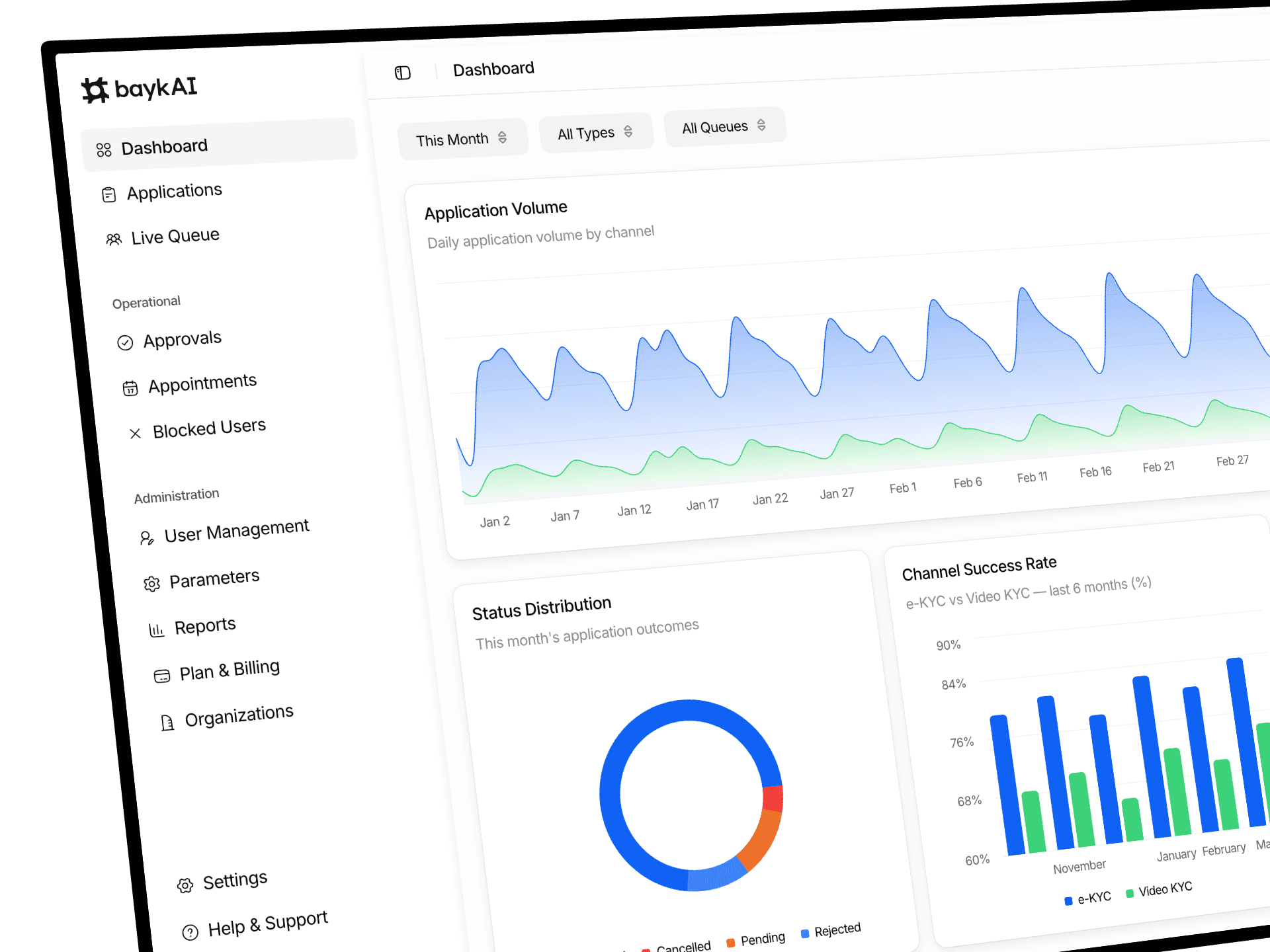This screenshot has height=952, width=1270.
Task: Click the Blocked Users X icon
Action: tap(135, 434)
